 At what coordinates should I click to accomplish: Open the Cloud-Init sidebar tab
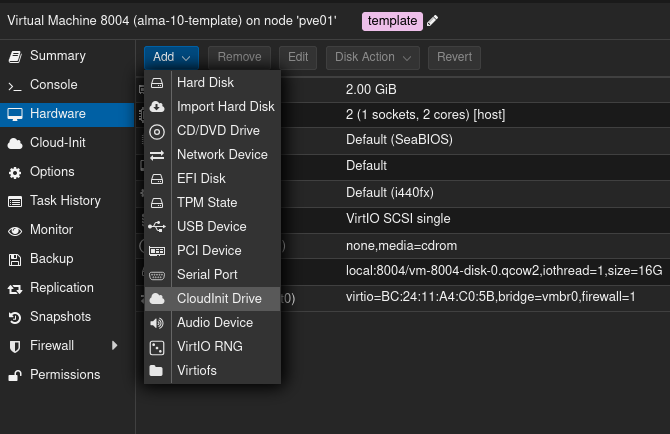click(57, 143)
